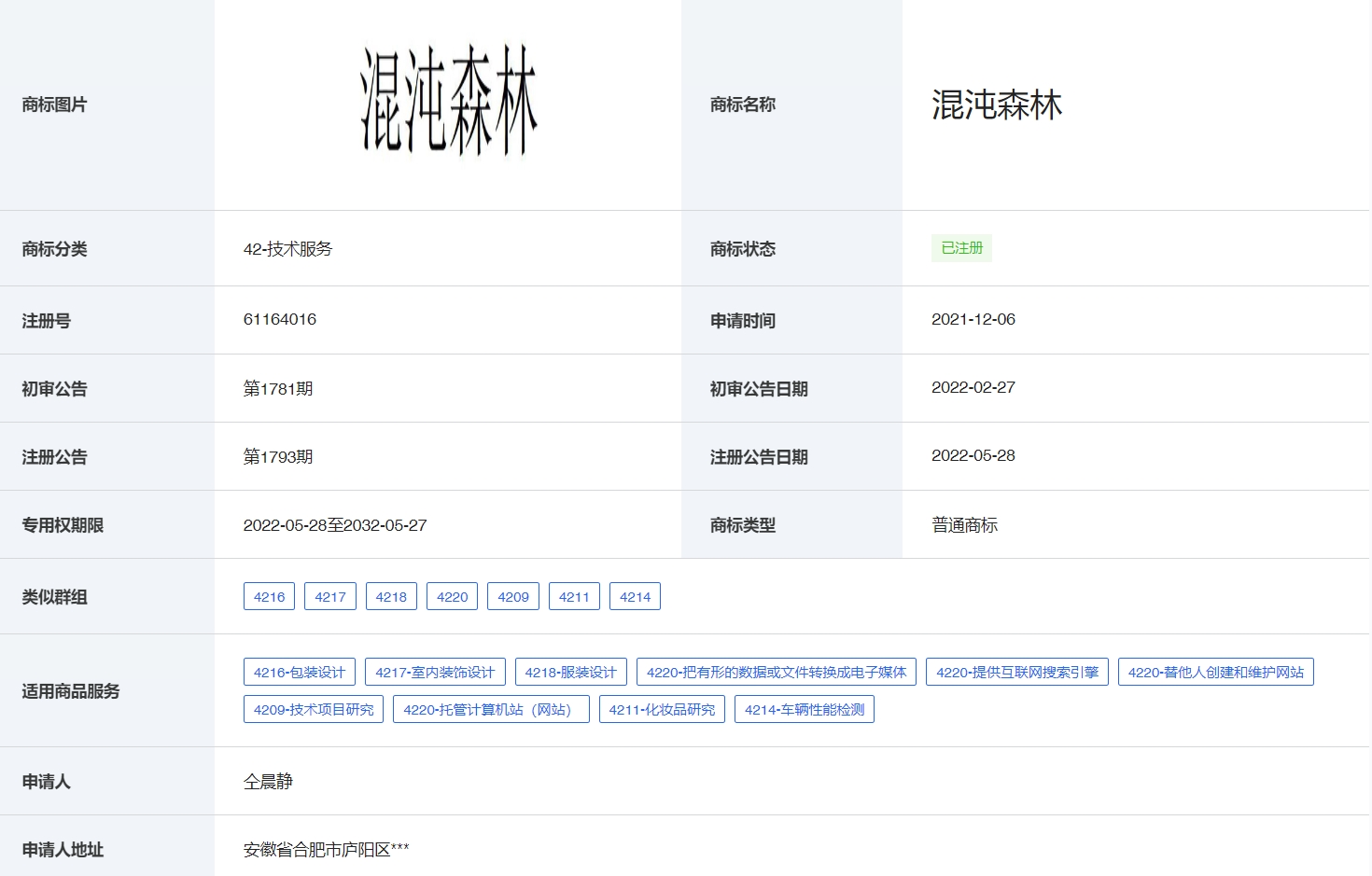Open the 4220-替他人创建和维护网站 tag
Screen dimensions: 1372x876
point(1216,672)
